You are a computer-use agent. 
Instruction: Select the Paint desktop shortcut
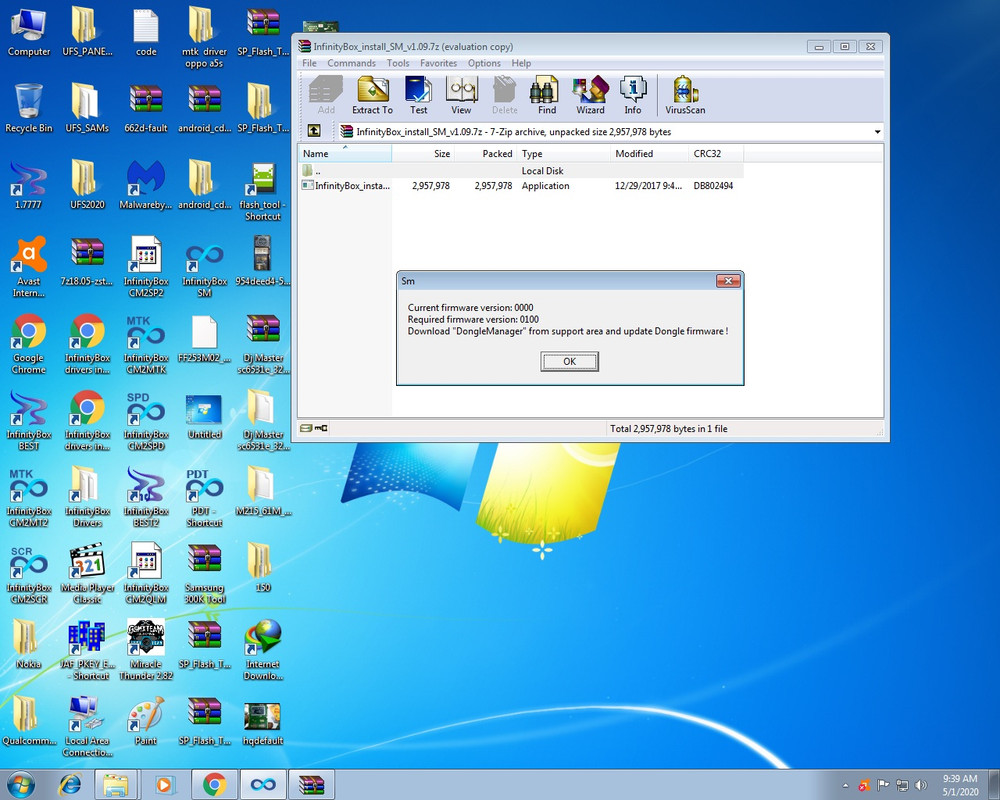146,721
